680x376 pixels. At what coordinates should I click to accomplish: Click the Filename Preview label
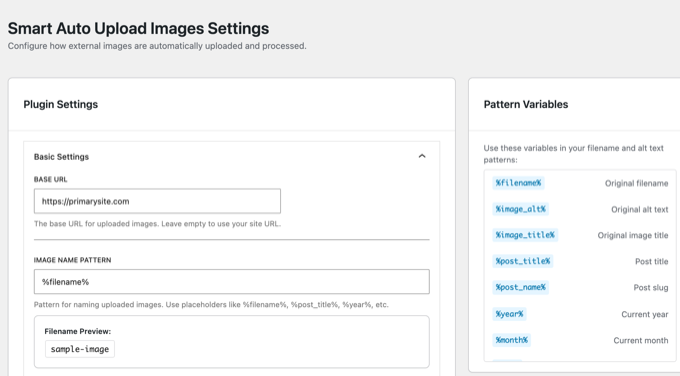pyautogui.click(x=78, y=331)
